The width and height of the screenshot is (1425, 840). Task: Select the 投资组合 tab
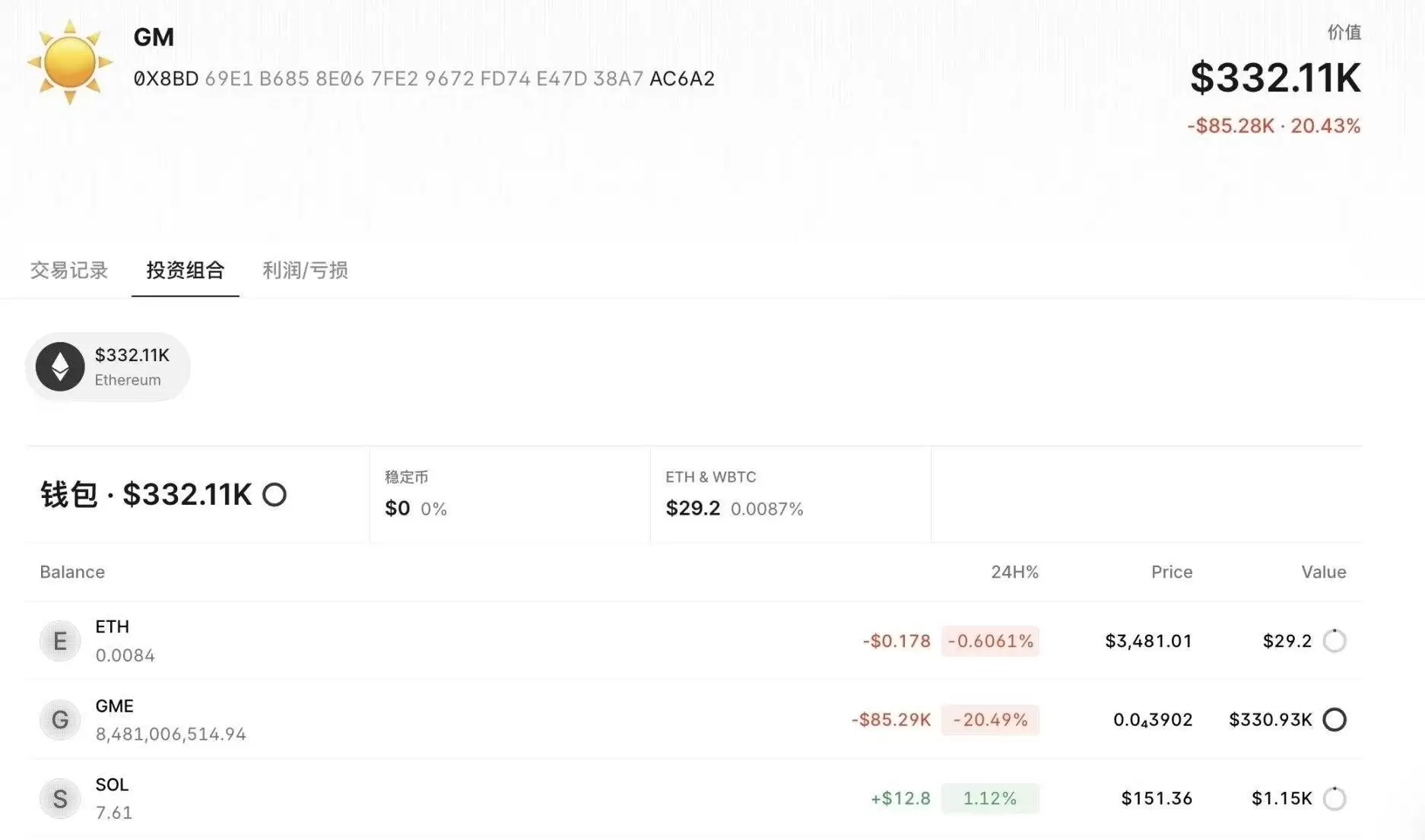point(185,271)
